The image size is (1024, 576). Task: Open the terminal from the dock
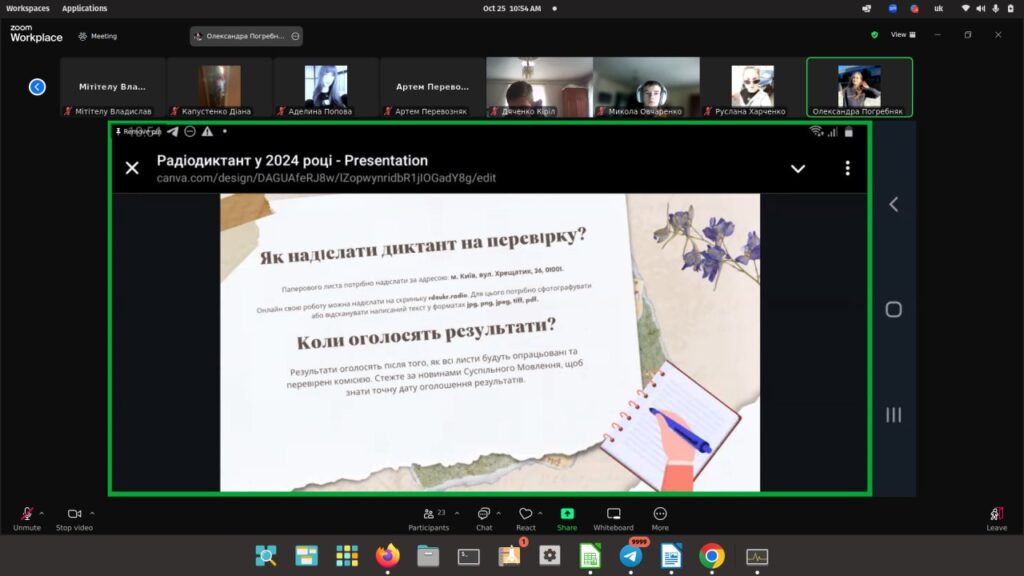point(468,556)
